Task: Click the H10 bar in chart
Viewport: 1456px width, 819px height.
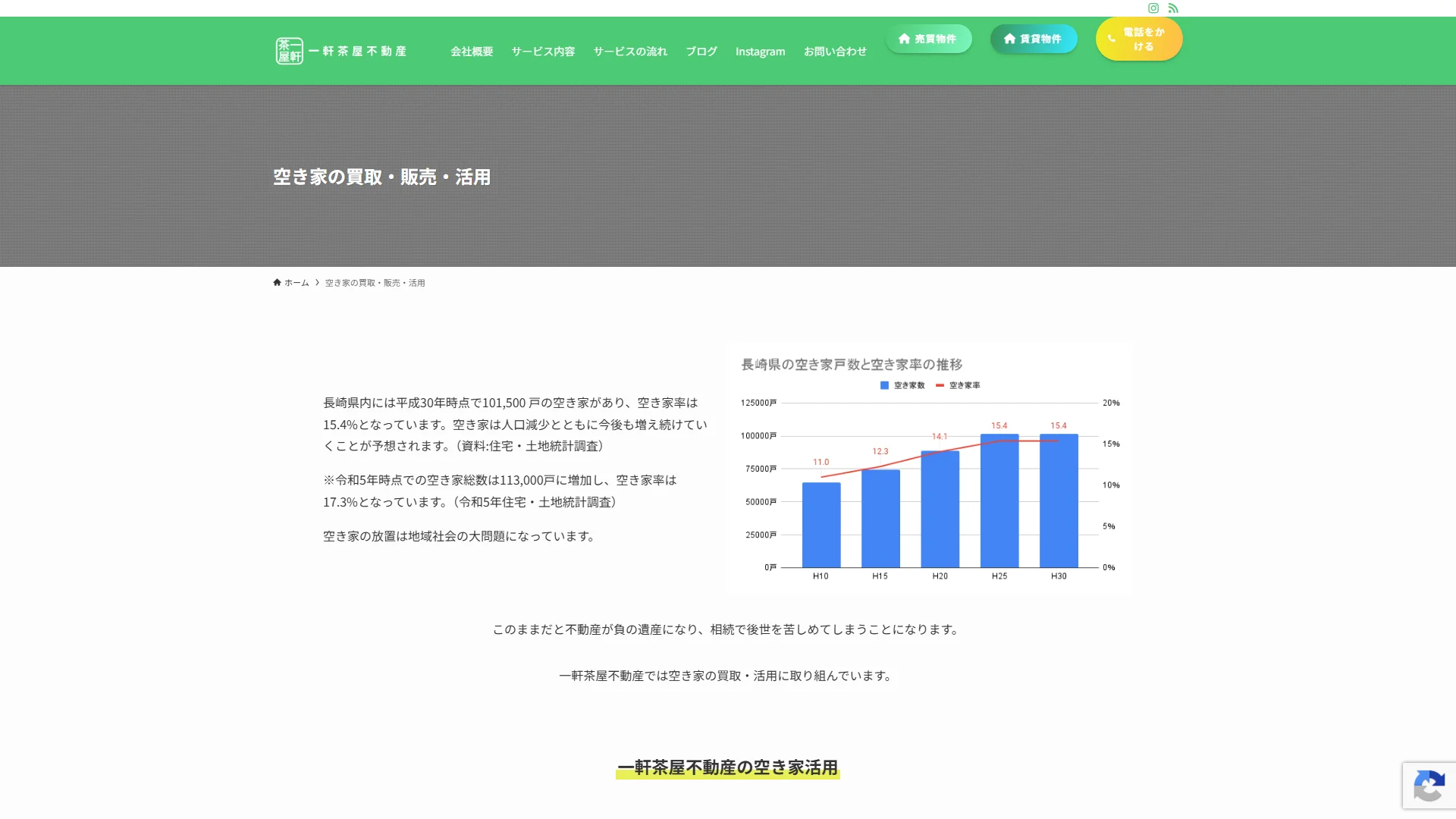Action: [821, 525]
